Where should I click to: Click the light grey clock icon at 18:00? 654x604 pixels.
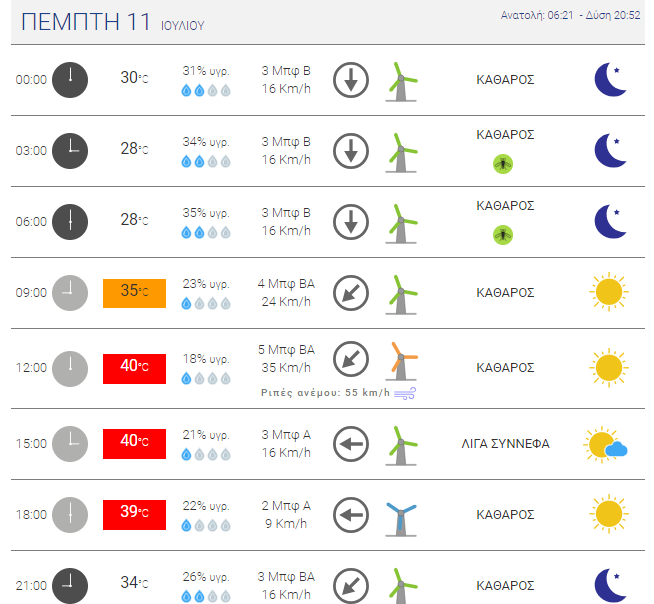(70, 515)
